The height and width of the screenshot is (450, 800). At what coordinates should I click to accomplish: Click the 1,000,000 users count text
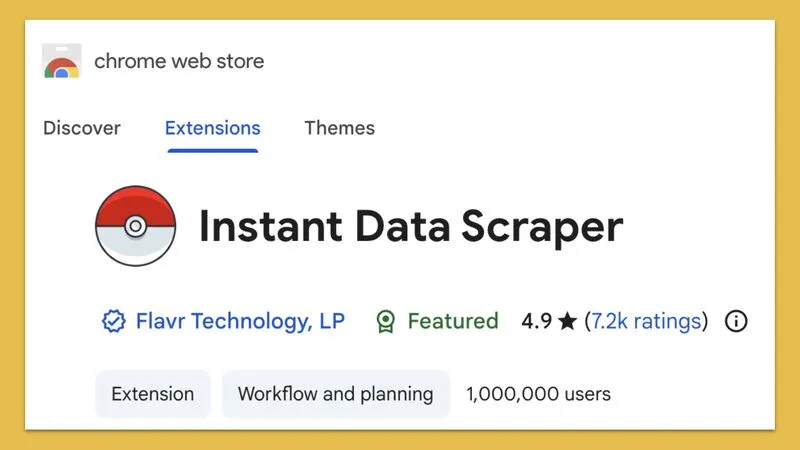[538, 394]
